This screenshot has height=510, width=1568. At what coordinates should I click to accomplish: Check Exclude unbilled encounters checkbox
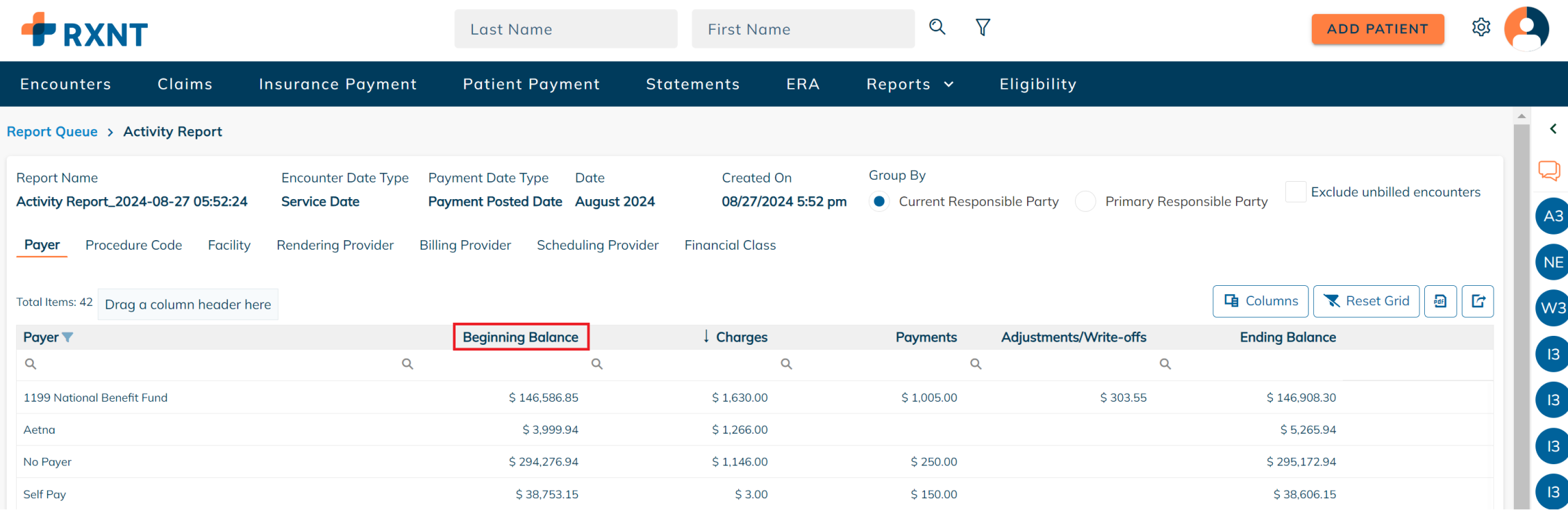1295,192
